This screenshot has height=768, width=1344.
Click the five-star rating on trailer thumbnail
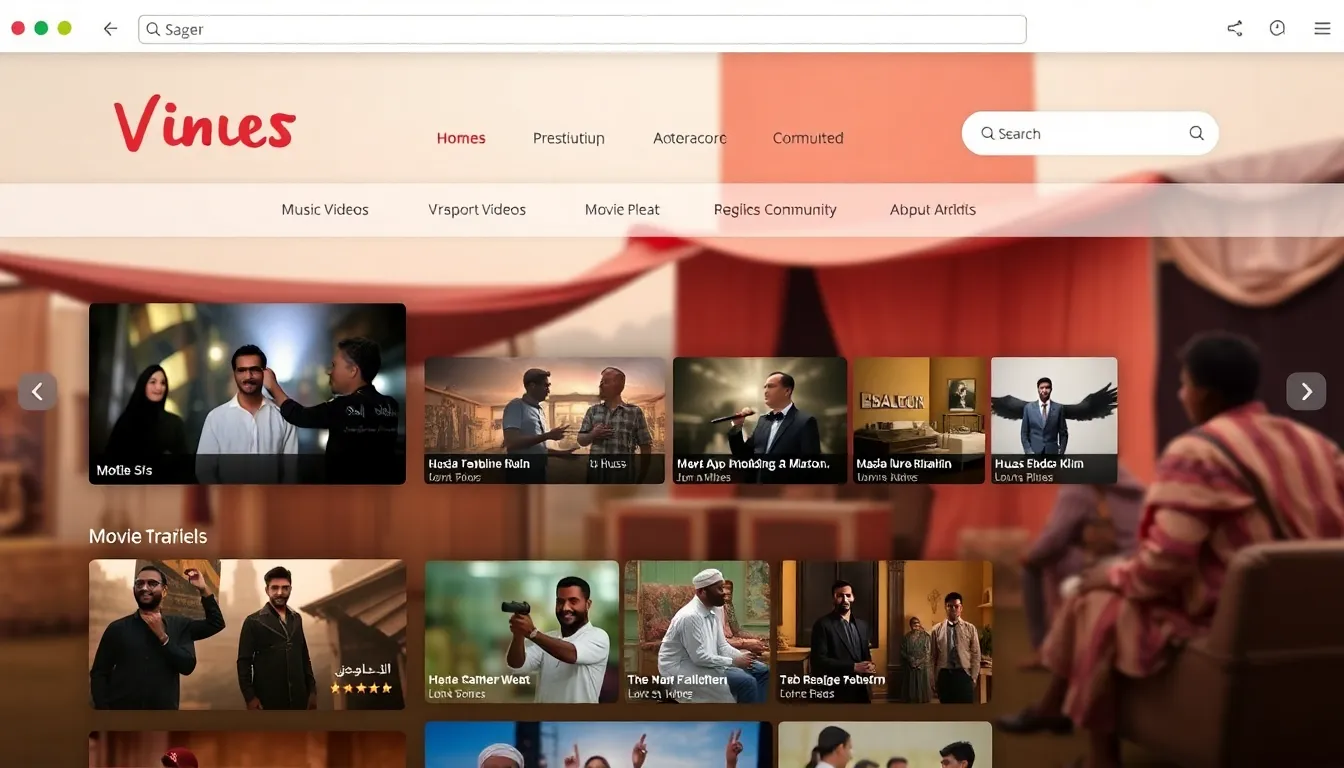click(361, 688)
